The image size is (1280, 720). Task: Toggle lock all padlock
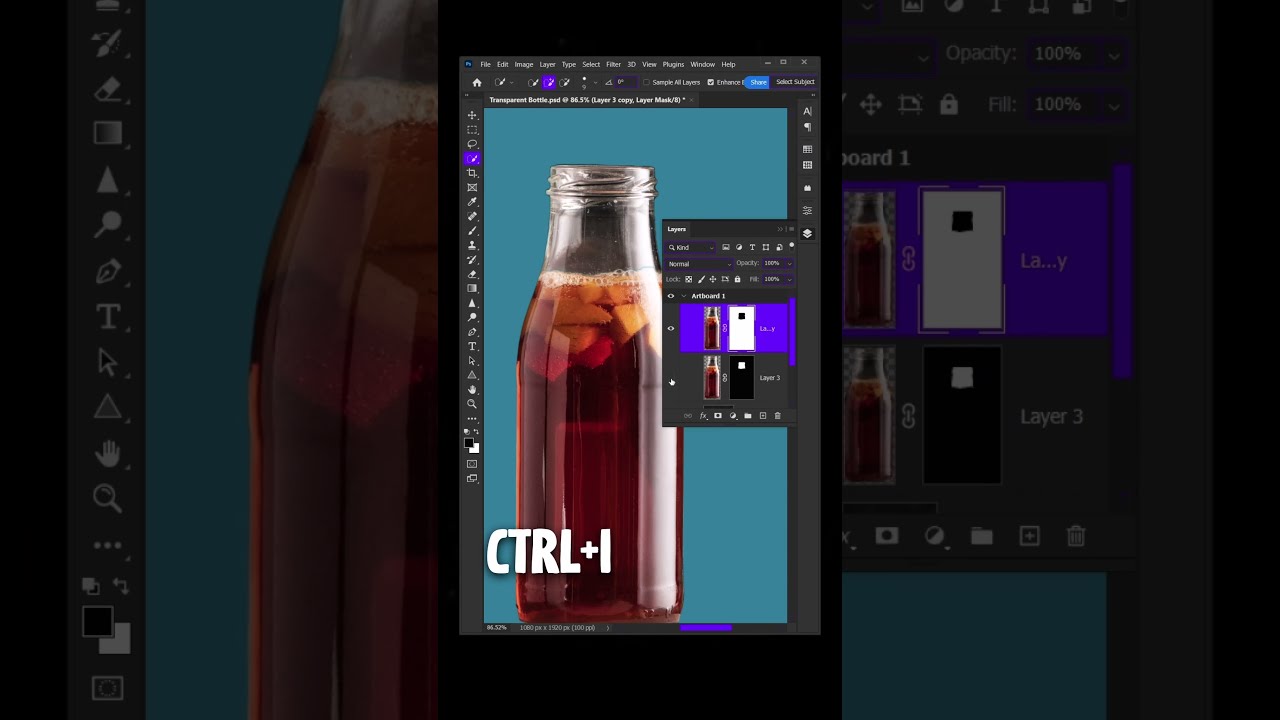(x=738, y=279)
